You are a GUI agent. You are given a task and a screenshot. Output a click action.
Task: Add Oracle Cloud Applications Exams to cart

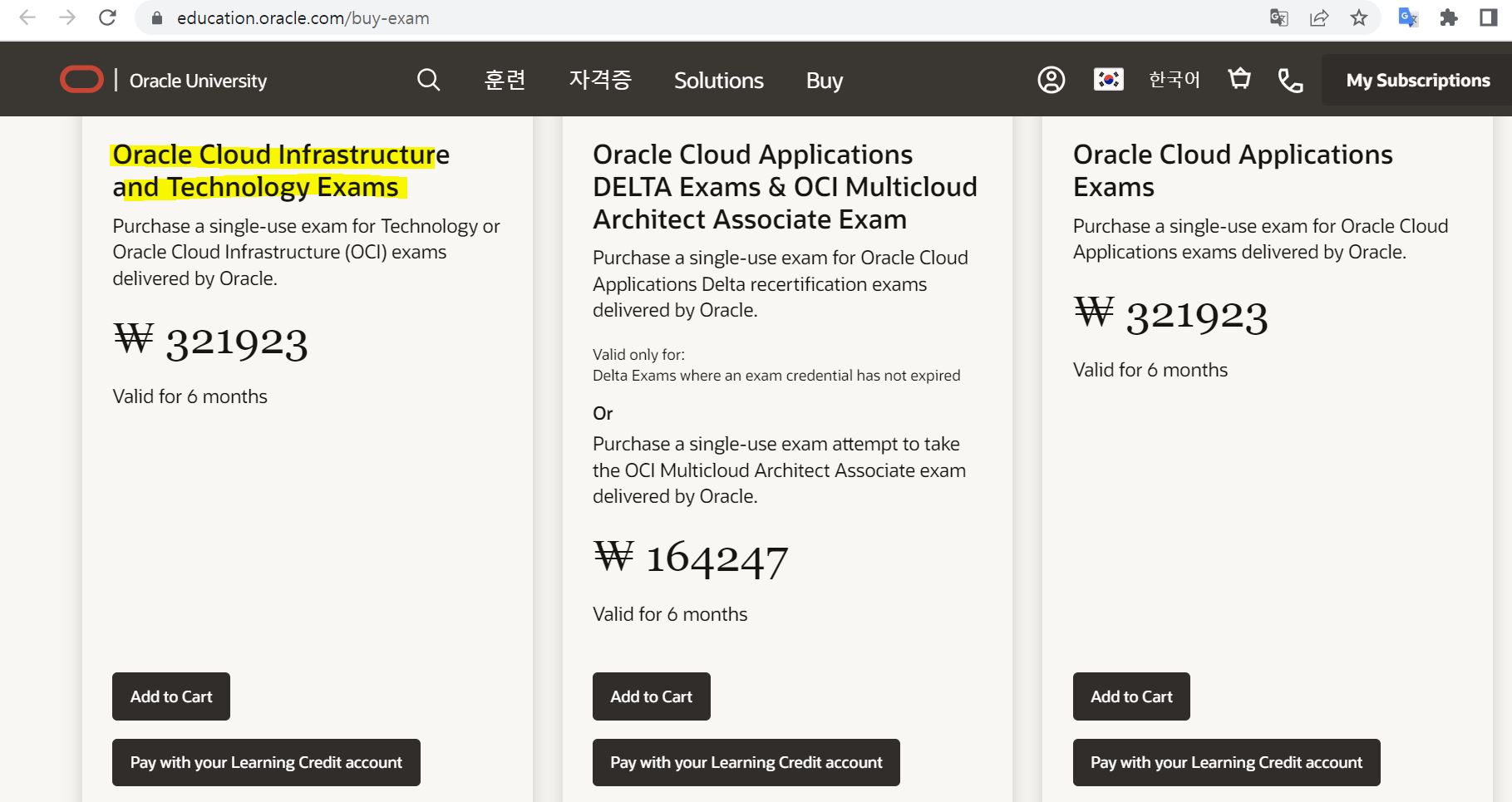pos(1131,696)
